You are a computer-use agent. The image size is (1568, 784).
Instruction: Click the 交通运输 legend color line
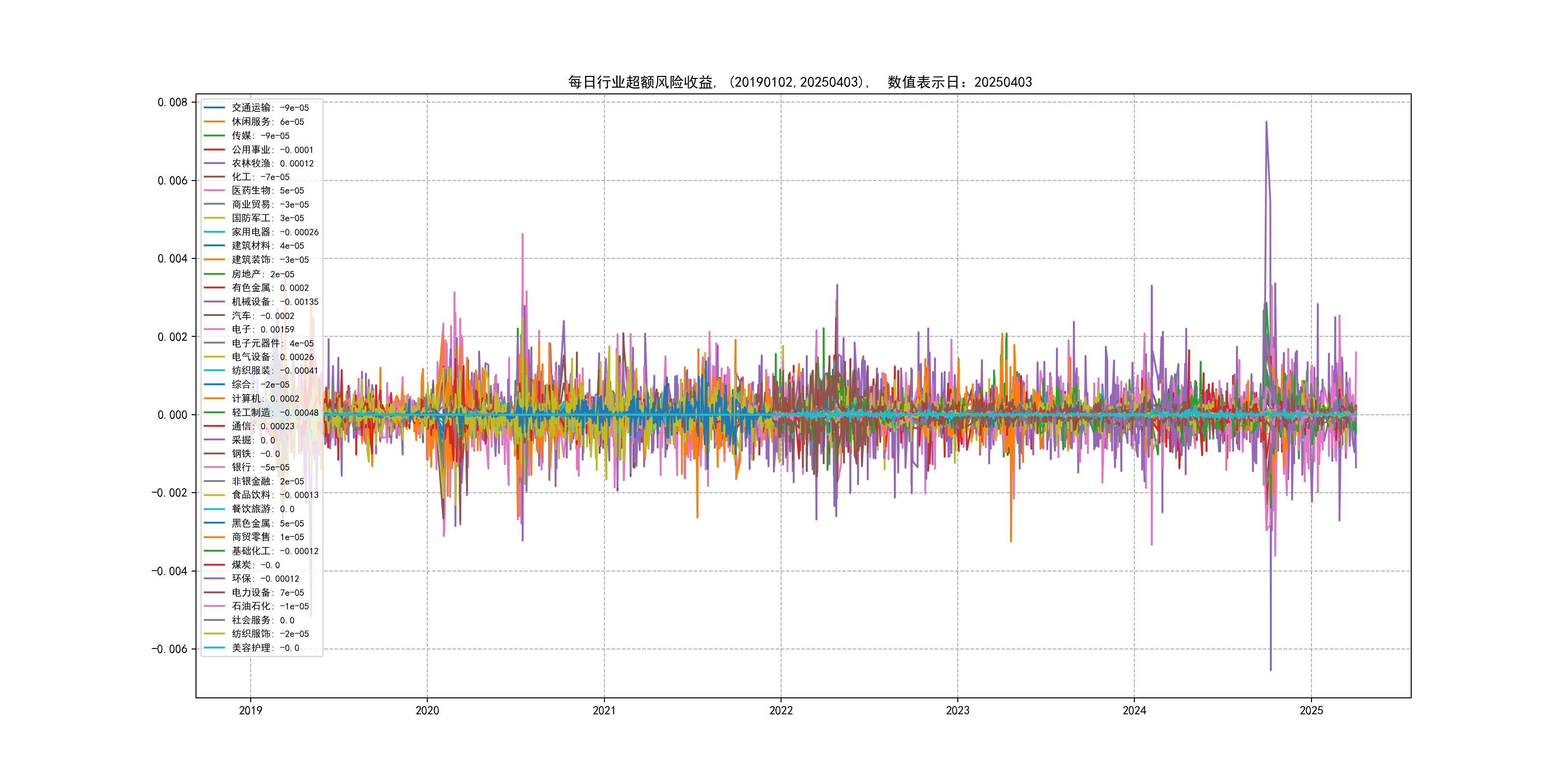click(x=214, y=108)
